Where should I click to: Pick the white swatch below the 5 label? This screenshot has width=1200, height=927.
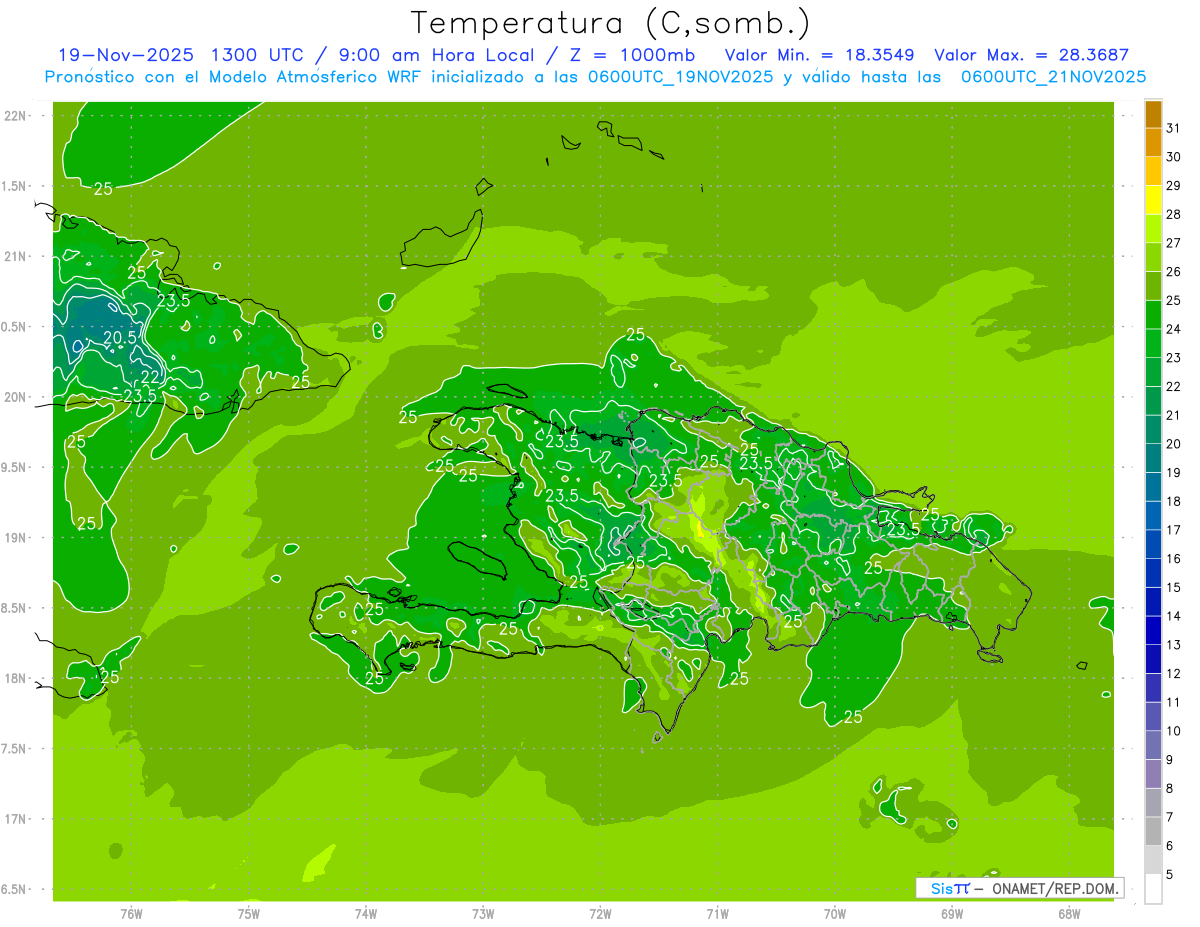click(x=1153, y=889)
